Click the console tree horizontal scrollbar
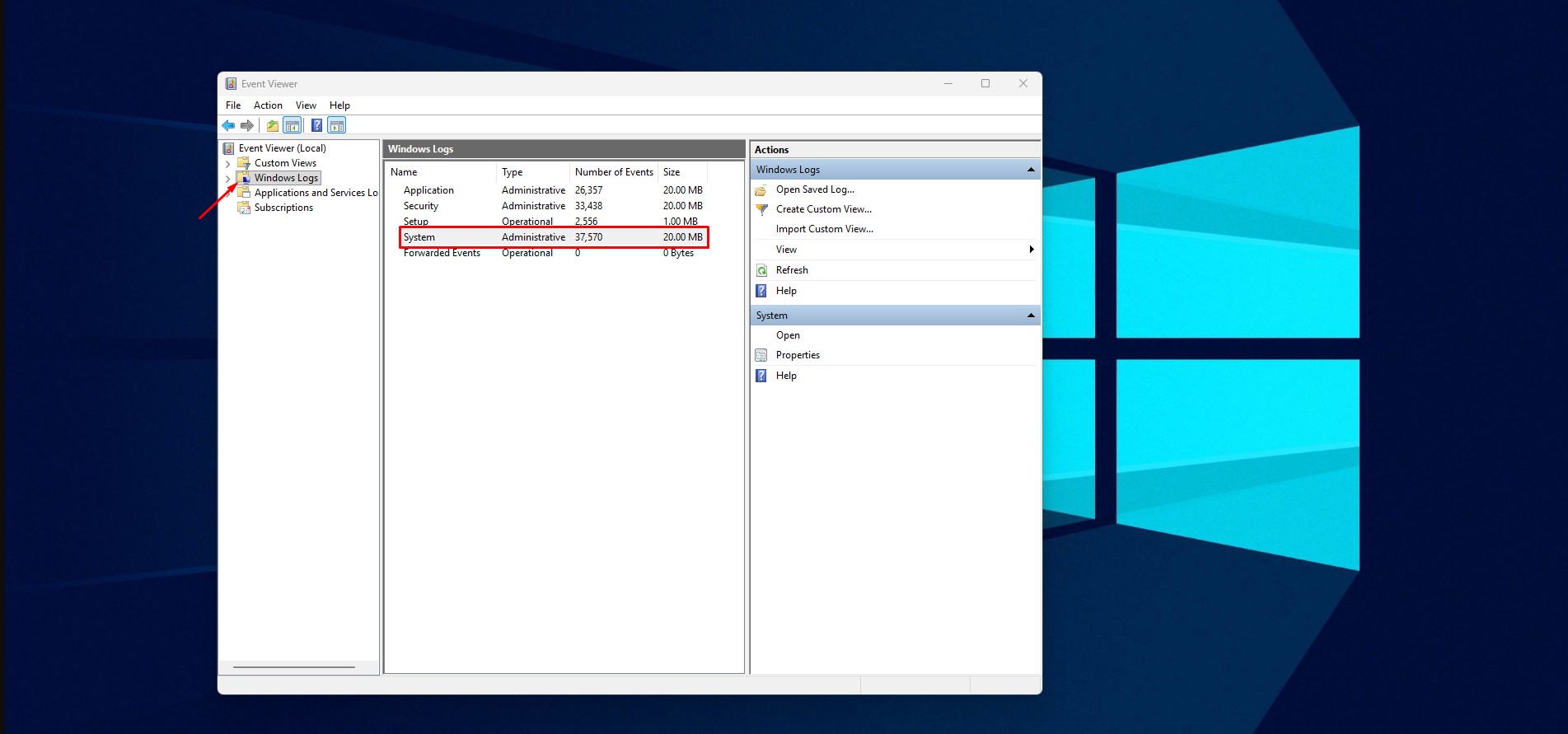The width and height of the screenshot is (1568, 734). tap(294, 667)
